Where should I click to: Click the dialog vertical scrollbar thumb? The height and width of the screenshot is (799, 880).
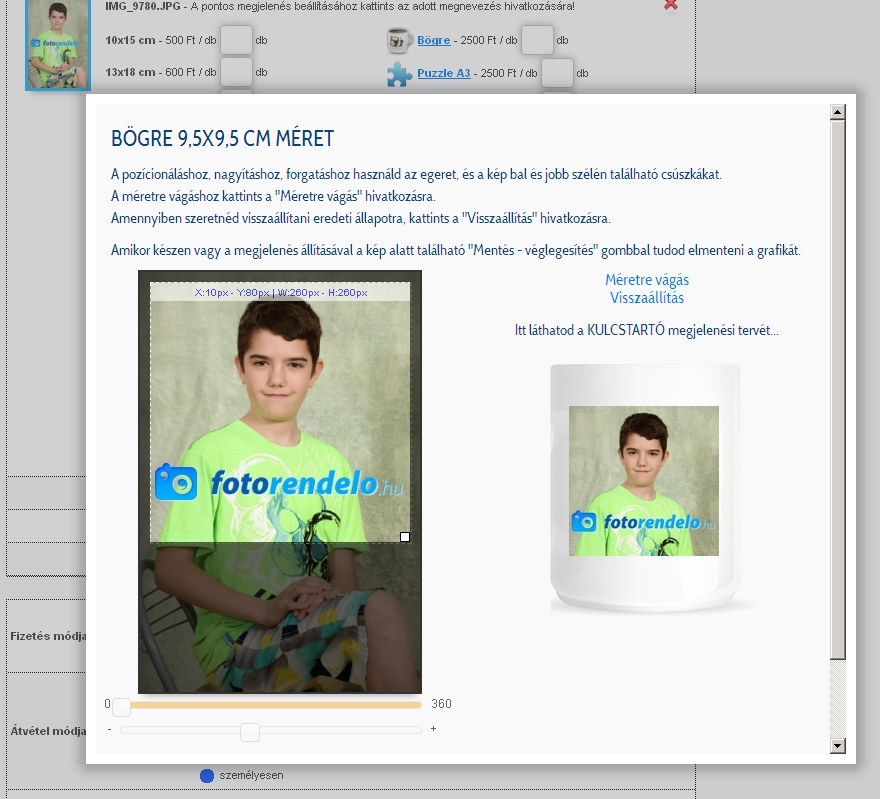tap(837, 390)
